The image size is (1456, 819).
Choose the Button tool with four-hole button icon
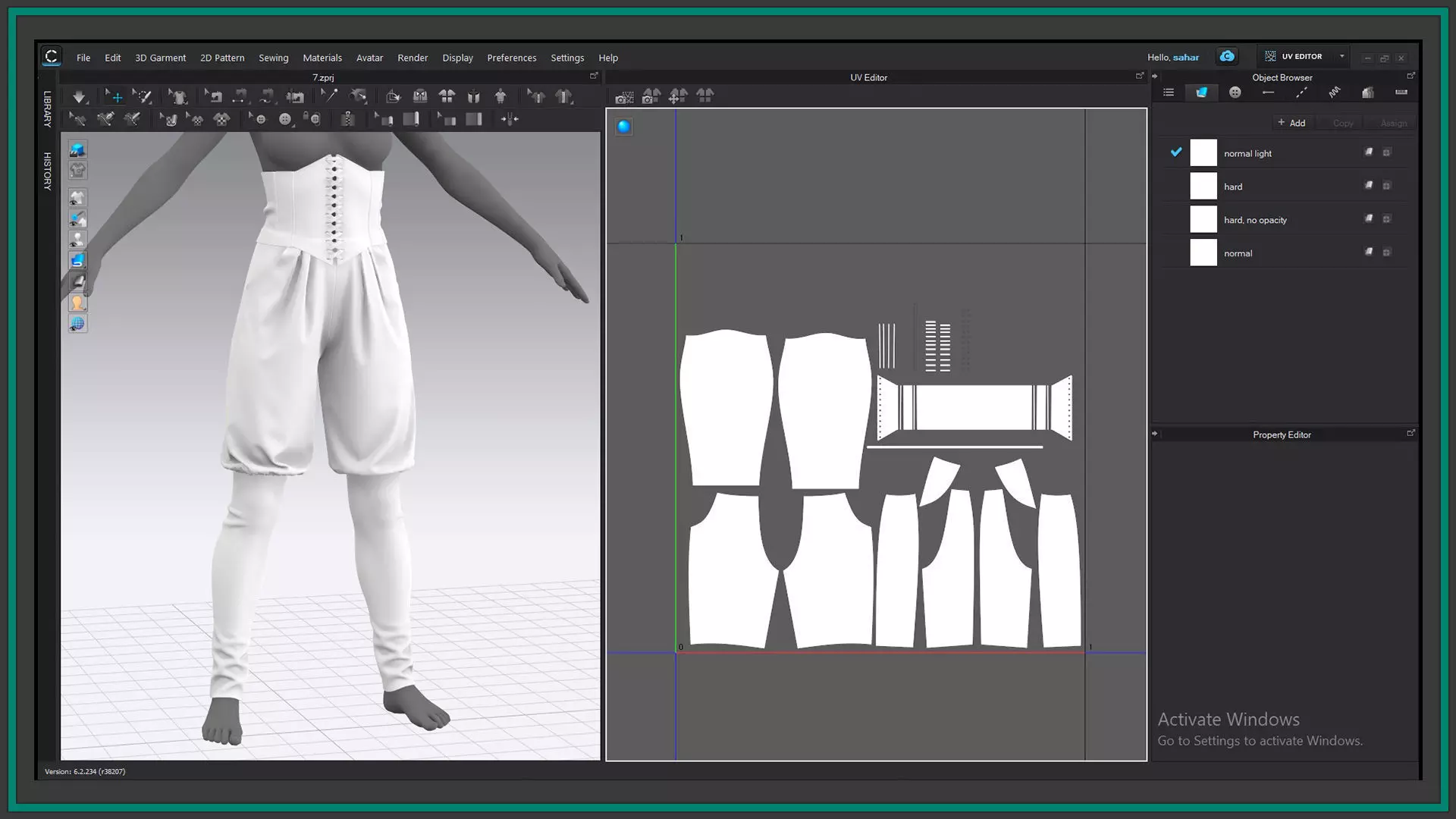click(x=285, y=119)
